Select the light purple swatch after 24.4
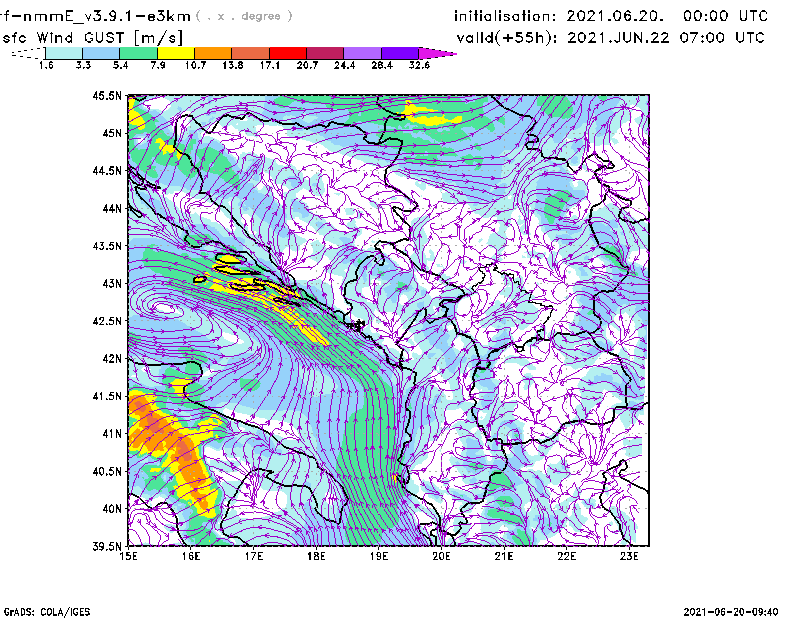This screenshot has width=800, height=618. point(363,53)
